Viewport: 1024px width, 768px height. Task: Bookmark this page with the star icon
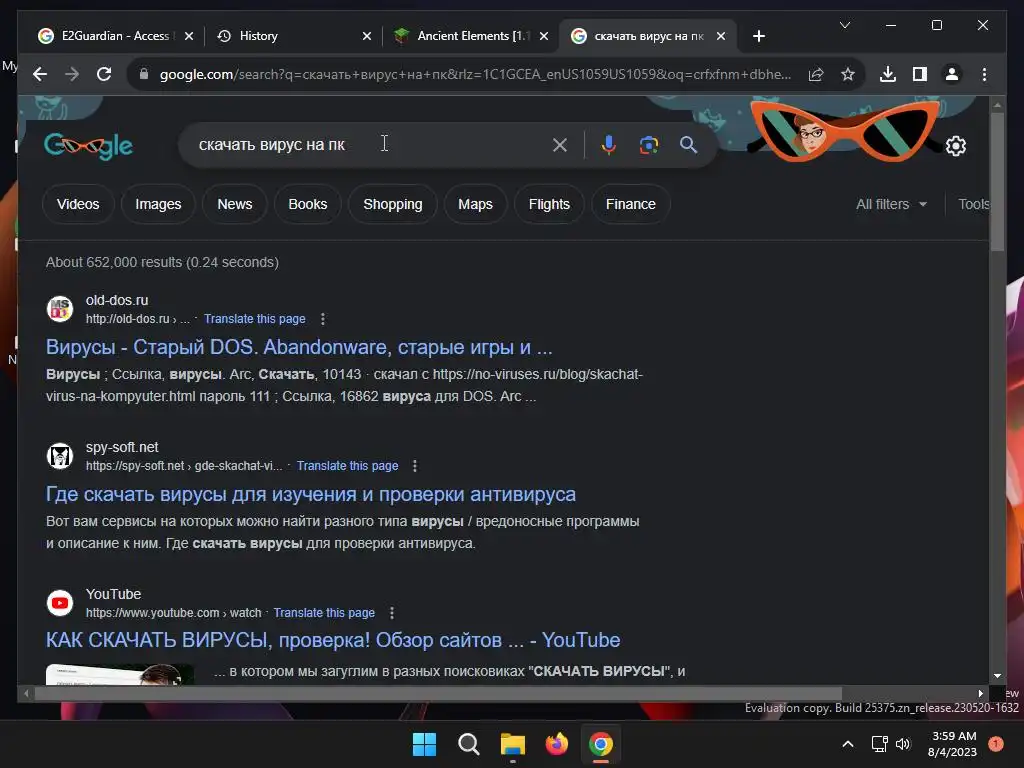pyautogui.click(x=848, y=74)
